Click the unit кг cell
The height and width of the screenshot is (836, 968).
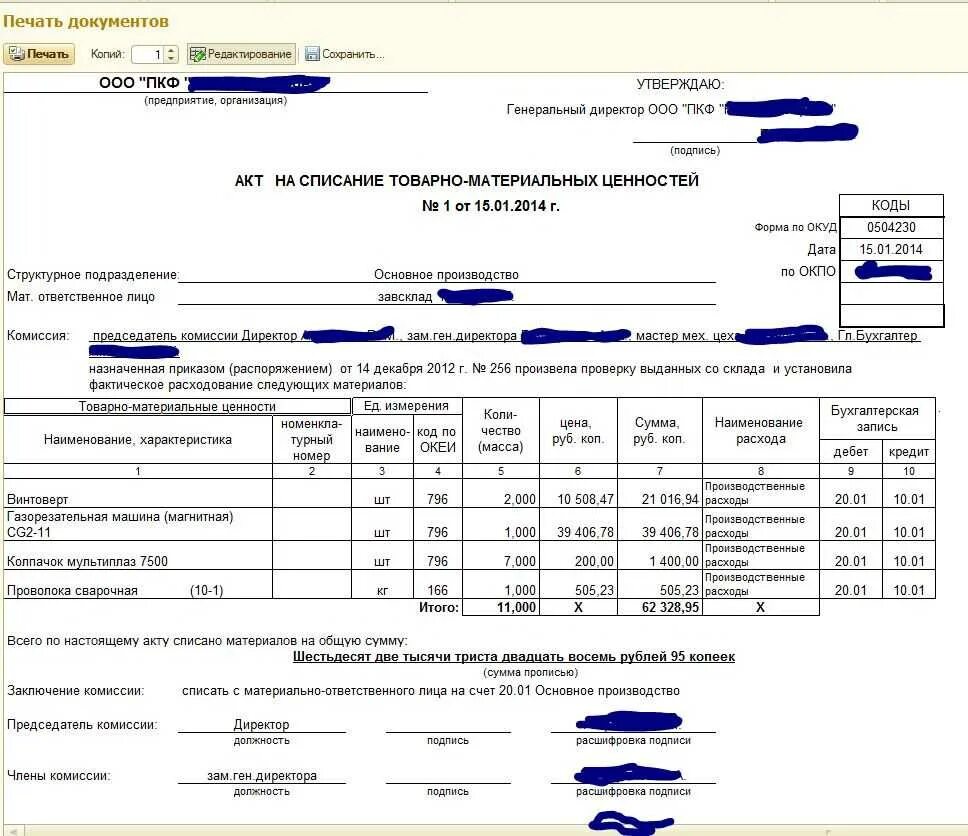[382, 584]
